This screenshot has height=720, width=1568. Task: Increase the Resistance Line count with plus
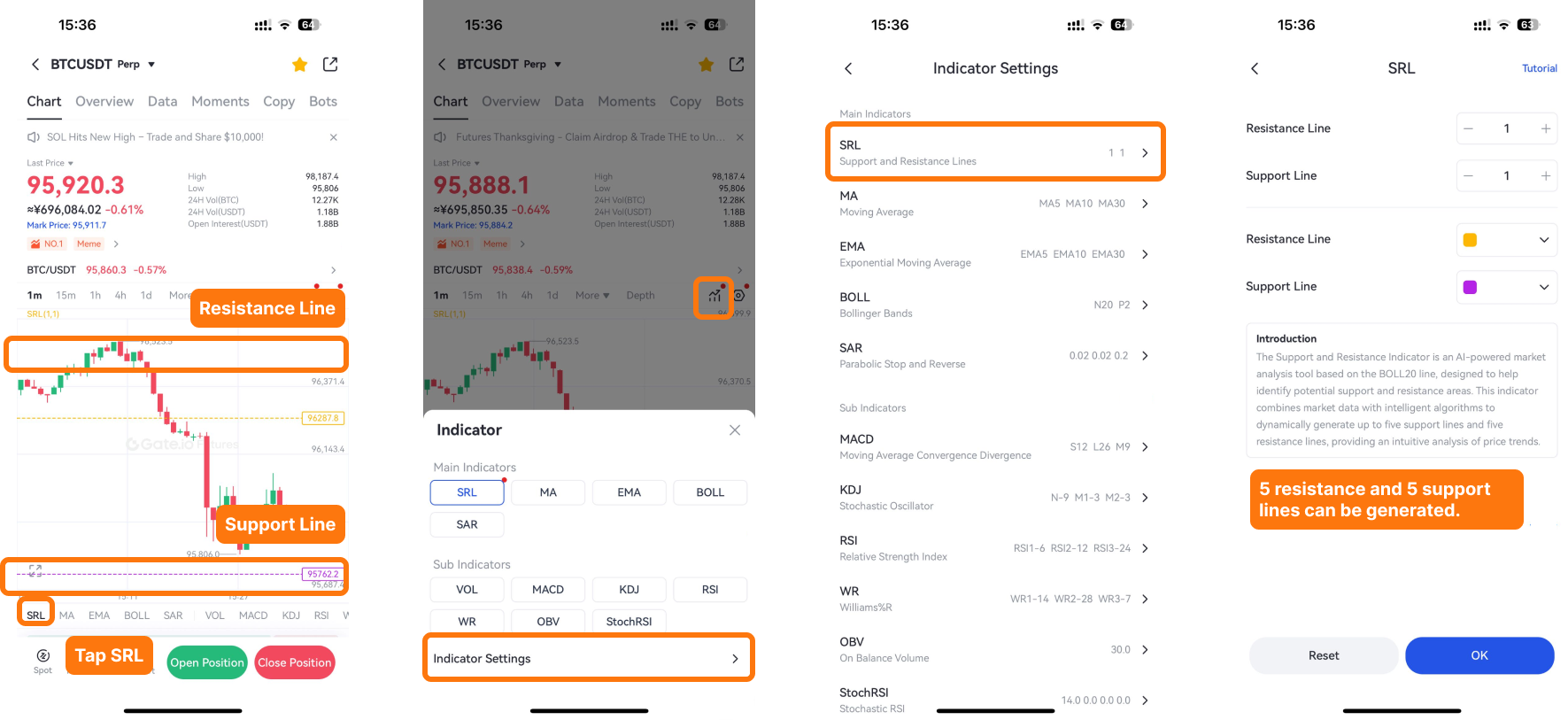point(1545,128)
